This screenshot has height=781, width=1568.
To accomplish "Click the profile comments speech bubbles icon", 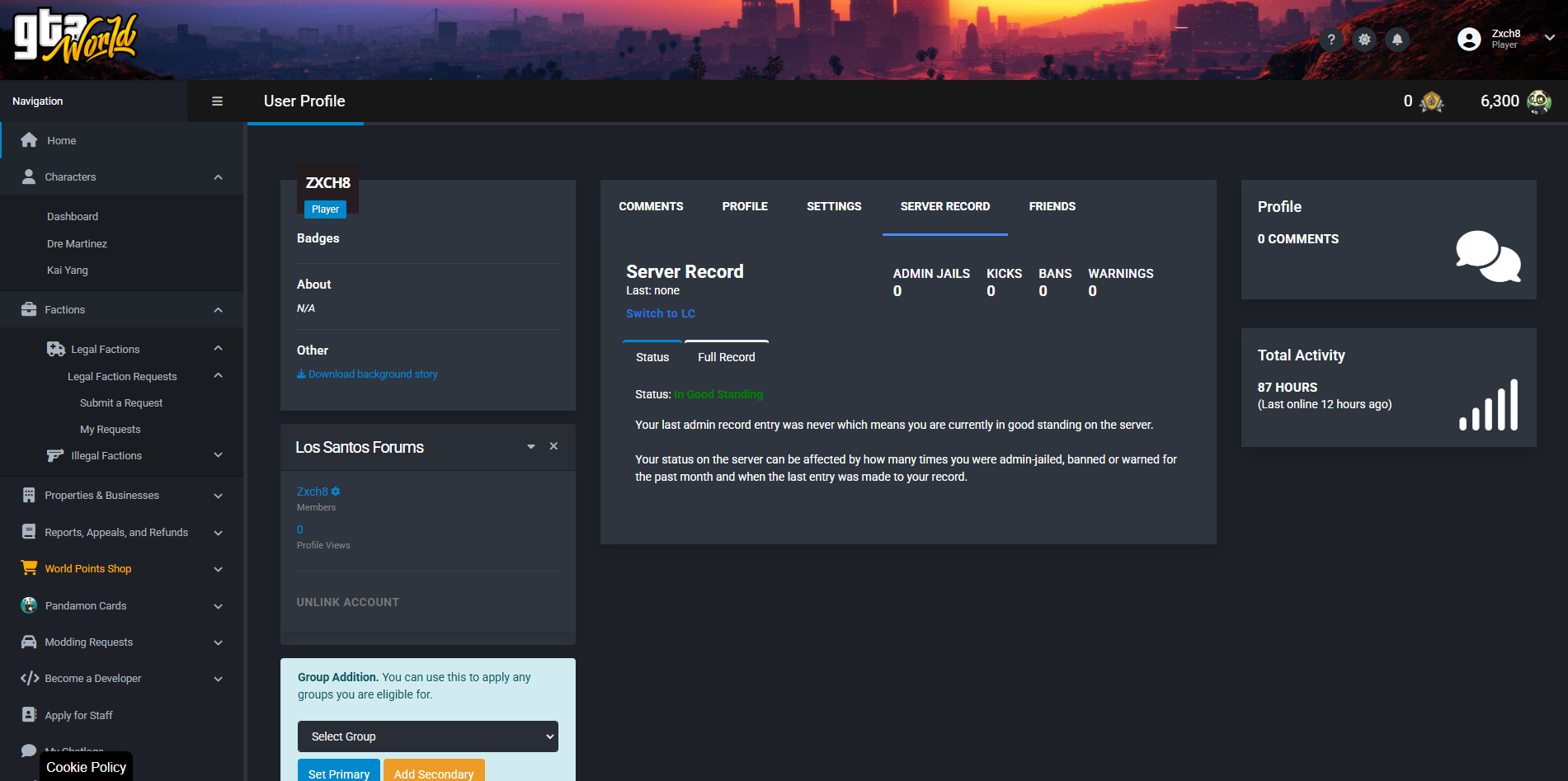I will click(x=1488, y=256).
